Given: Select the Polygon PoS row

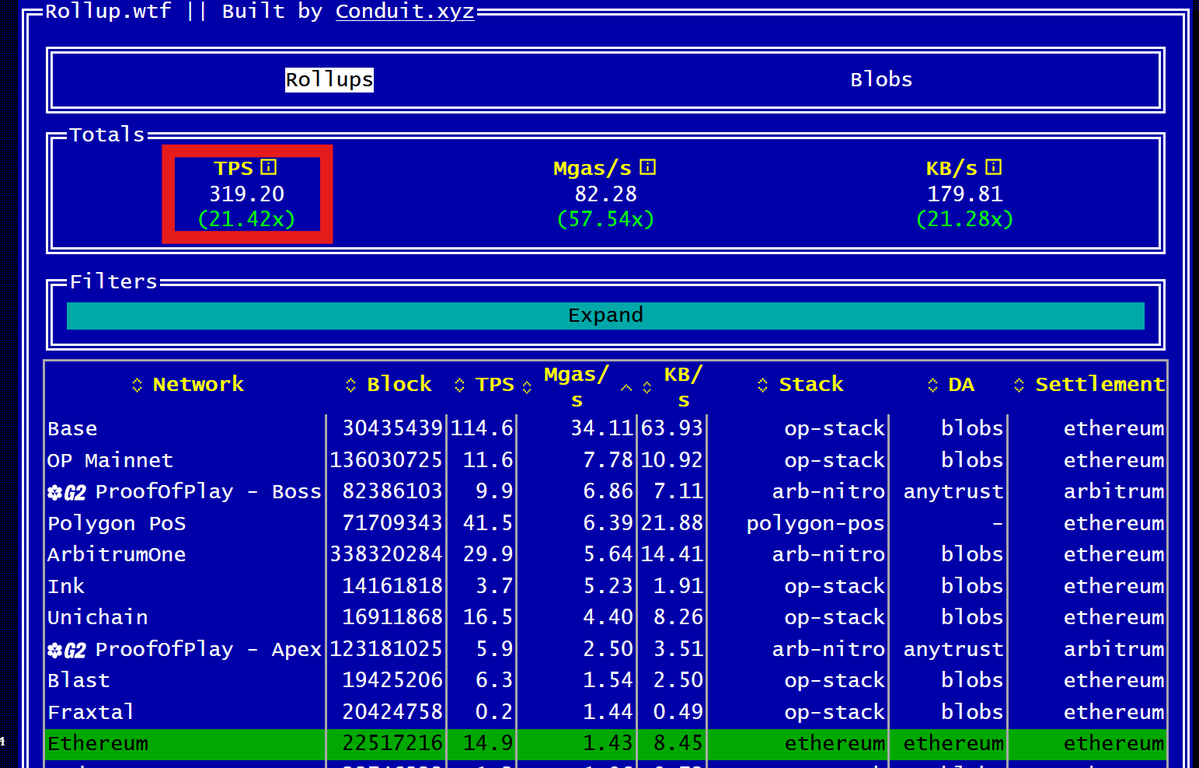Looking at the screenshot, I should [x=606, y=523].
